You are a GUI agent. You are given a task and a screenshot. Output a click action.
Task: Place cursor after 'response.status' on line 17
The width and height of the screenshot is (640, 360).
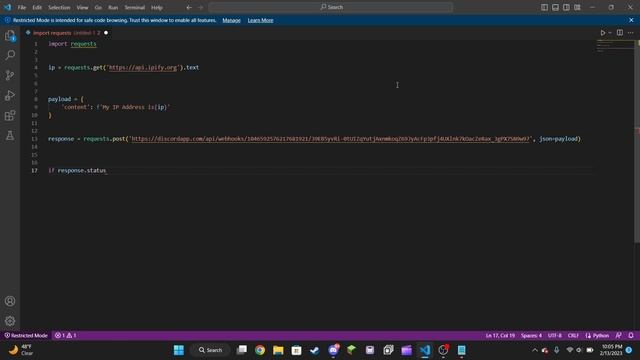click(x=107, y=171)
